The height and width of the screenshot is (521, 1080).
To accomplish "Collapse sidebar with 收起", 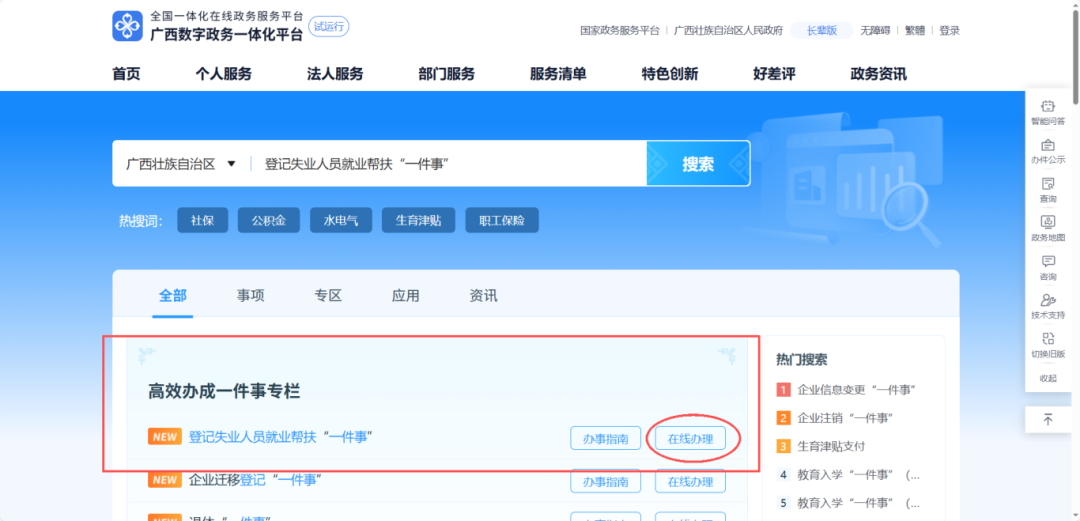I will pos(1047,378).
